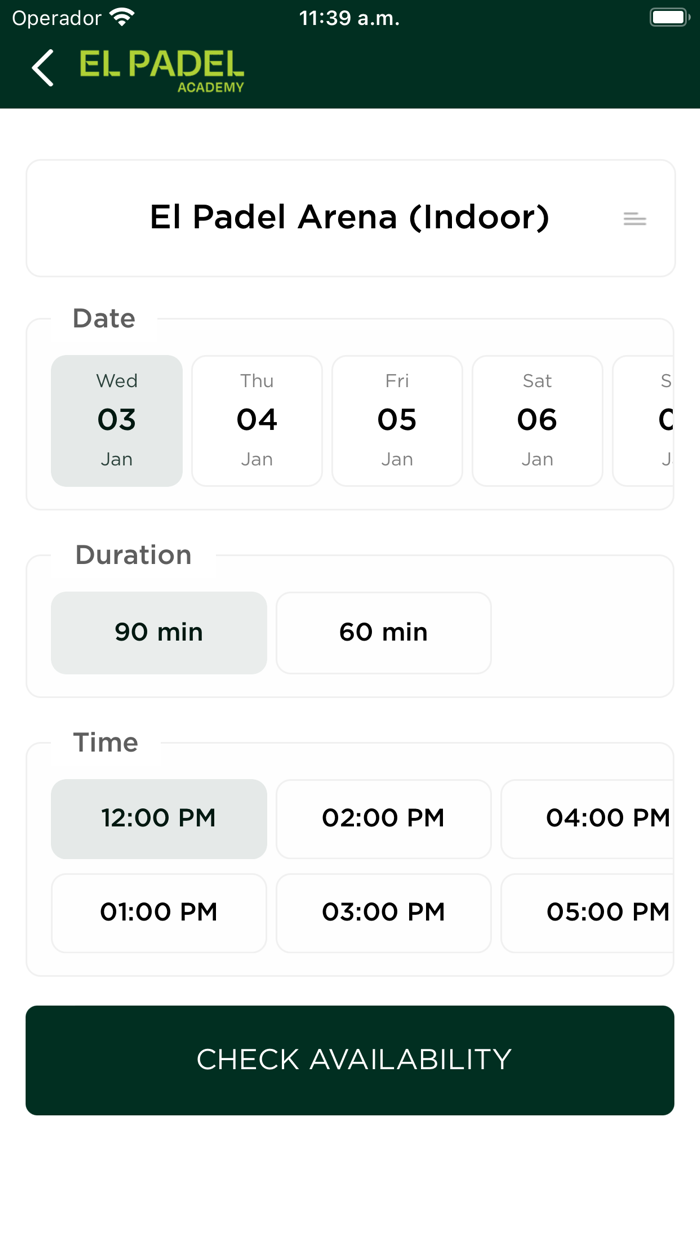This screenshot has height=1244, width=700.
Task: Pick the 05:00 PM time slot
Action: (588, 913)
